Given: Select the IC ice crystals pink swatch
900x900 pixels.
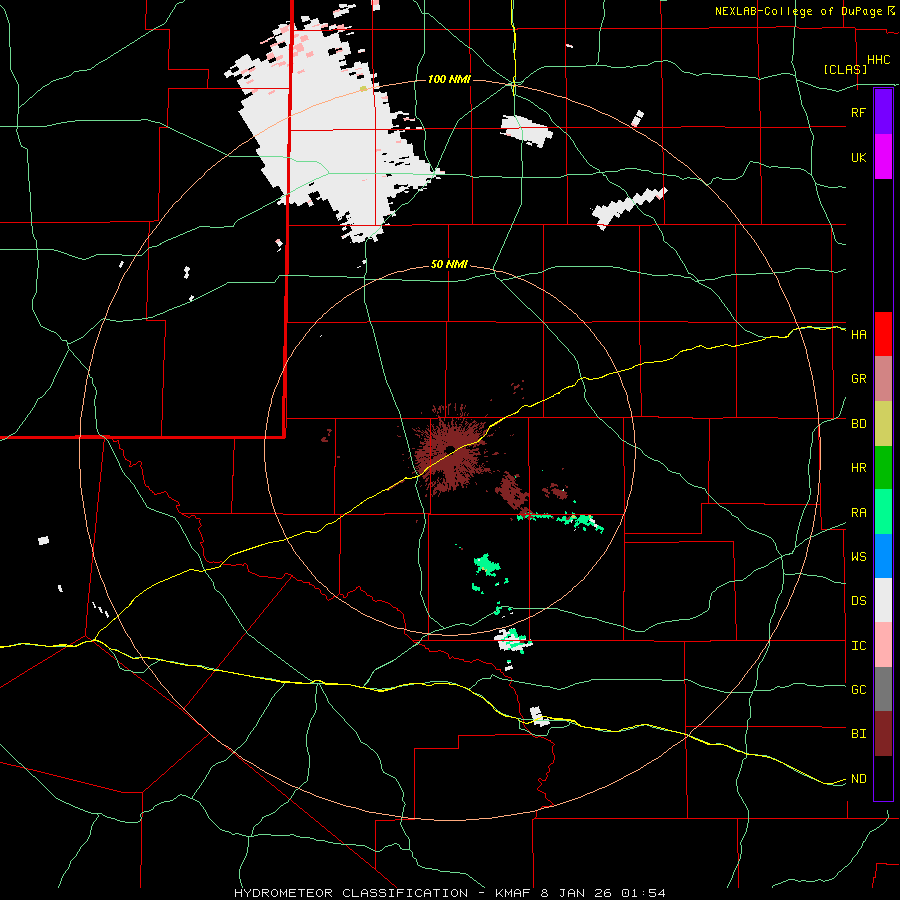Looking at the screenshot, I should 883,645.
